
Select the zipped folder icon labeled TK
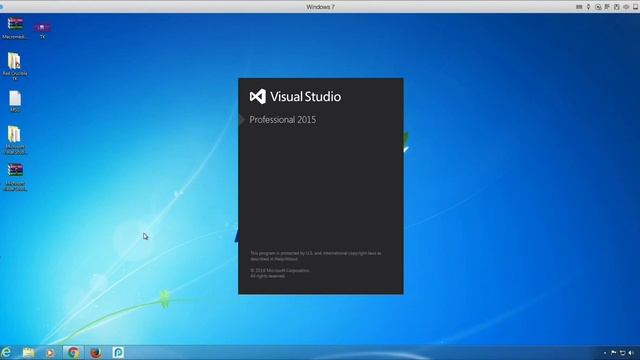[15, 66]
